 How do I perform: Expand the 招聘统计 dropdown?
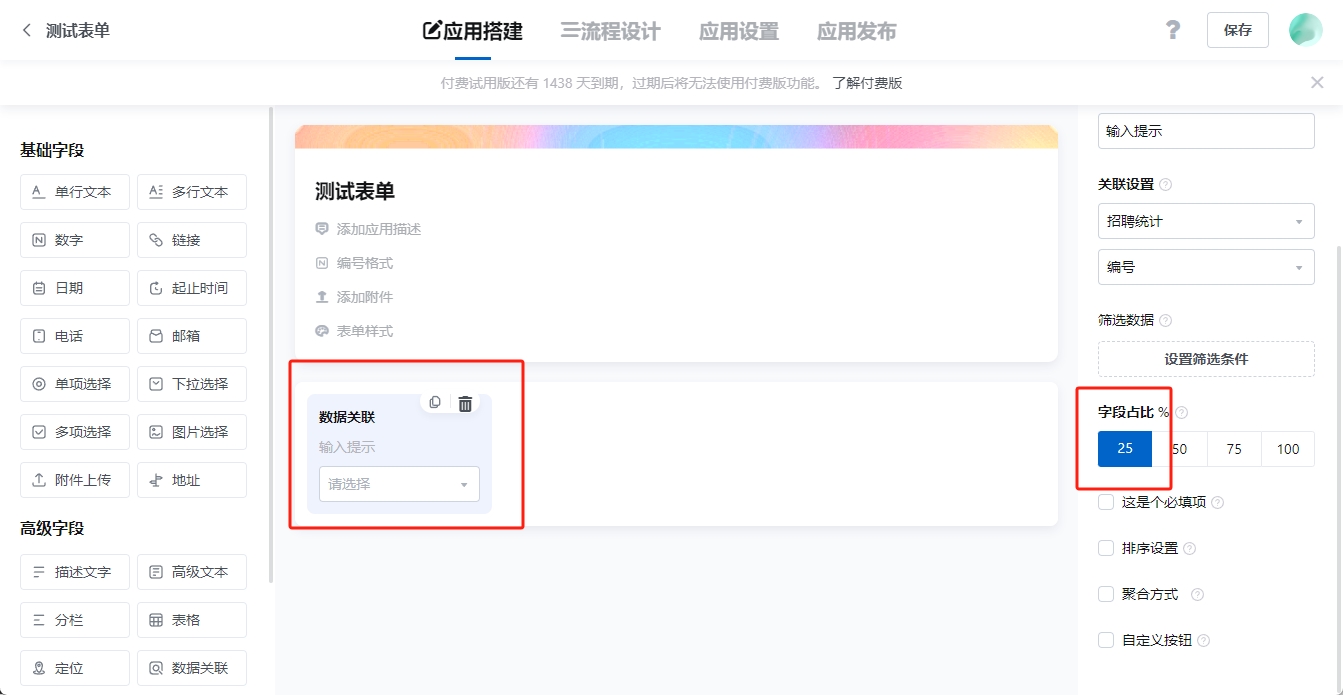pyautogui.click(x=1205, y=222)
